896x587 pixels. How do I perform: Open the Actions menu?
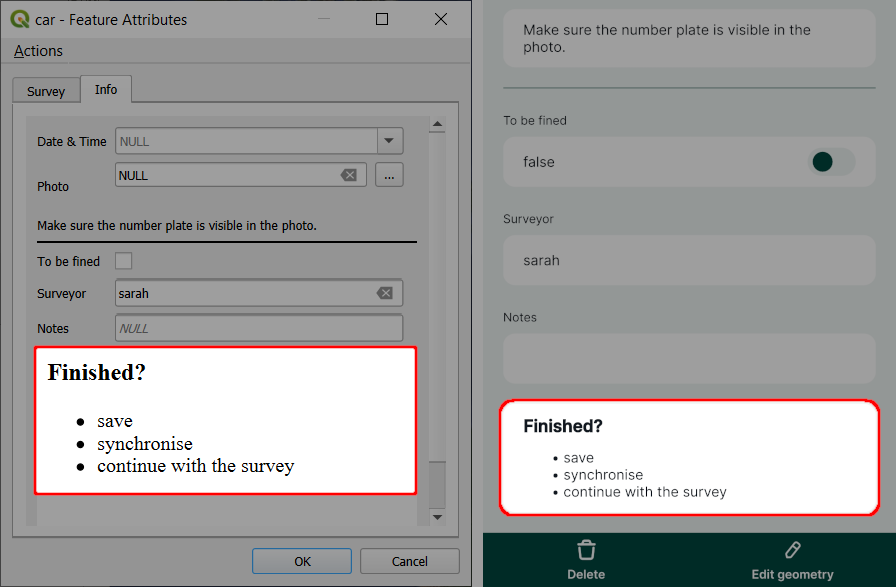tap(36, 50)
